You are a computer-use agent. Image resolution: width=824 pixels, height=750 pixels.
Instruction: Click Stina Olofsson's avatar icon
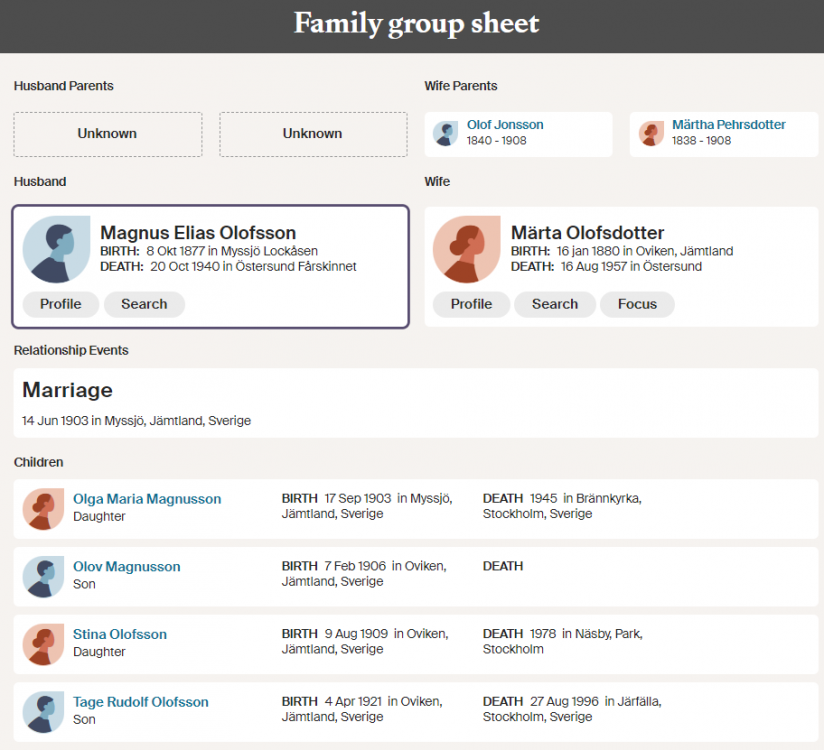point(43,644)
